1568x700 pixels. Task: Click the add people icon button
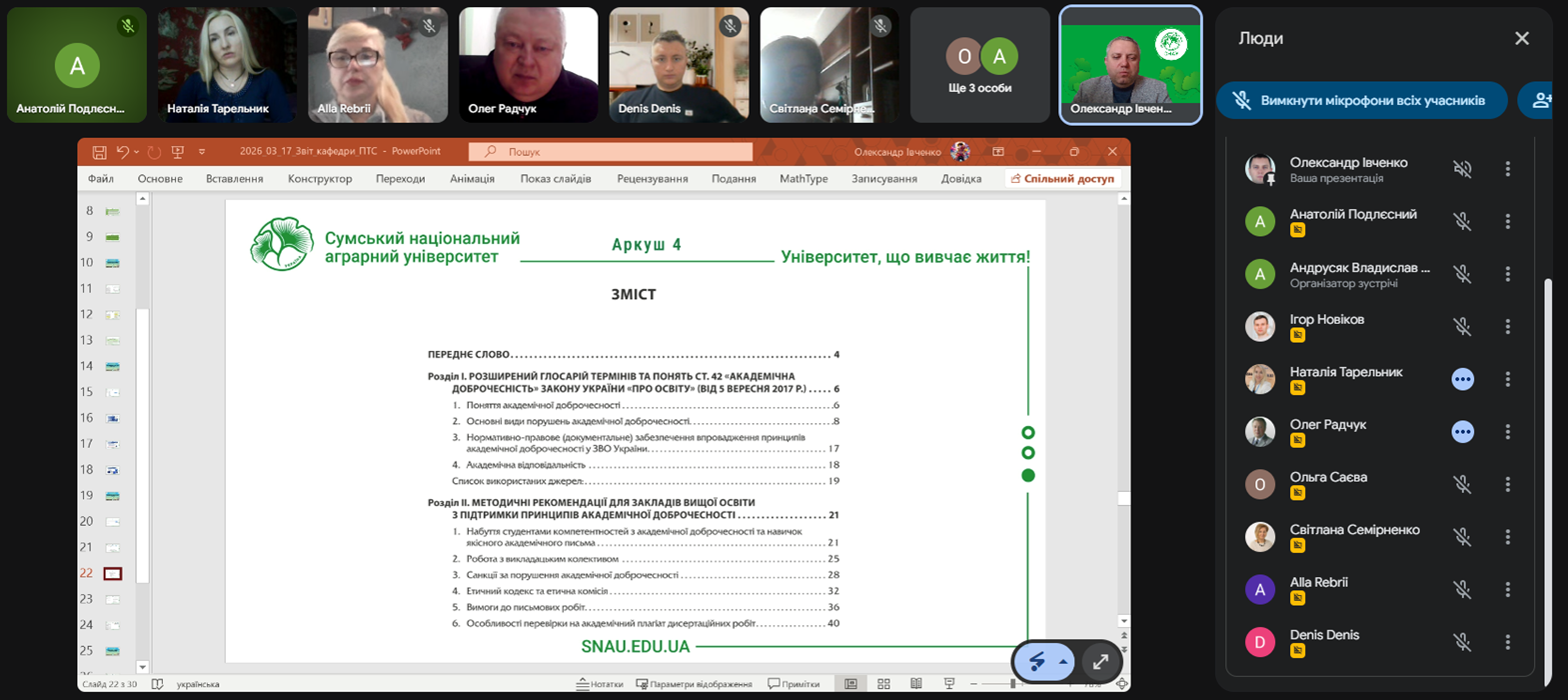[x=1541, y=100]
